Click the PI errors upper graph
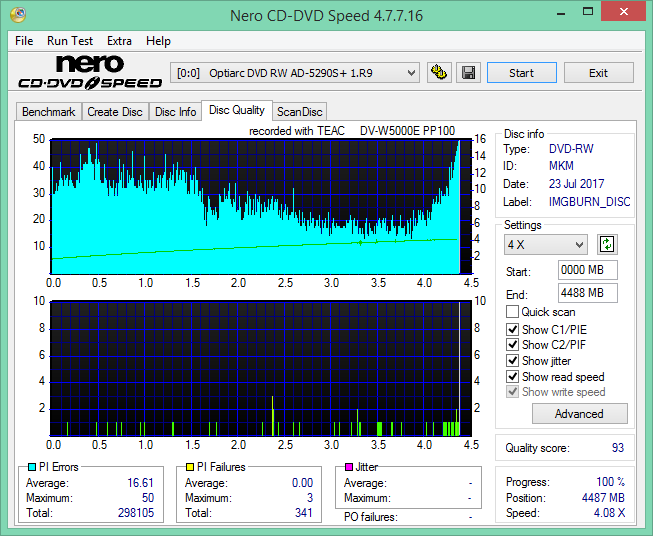The width and height of the screenshot is (653, 536). 261,206
